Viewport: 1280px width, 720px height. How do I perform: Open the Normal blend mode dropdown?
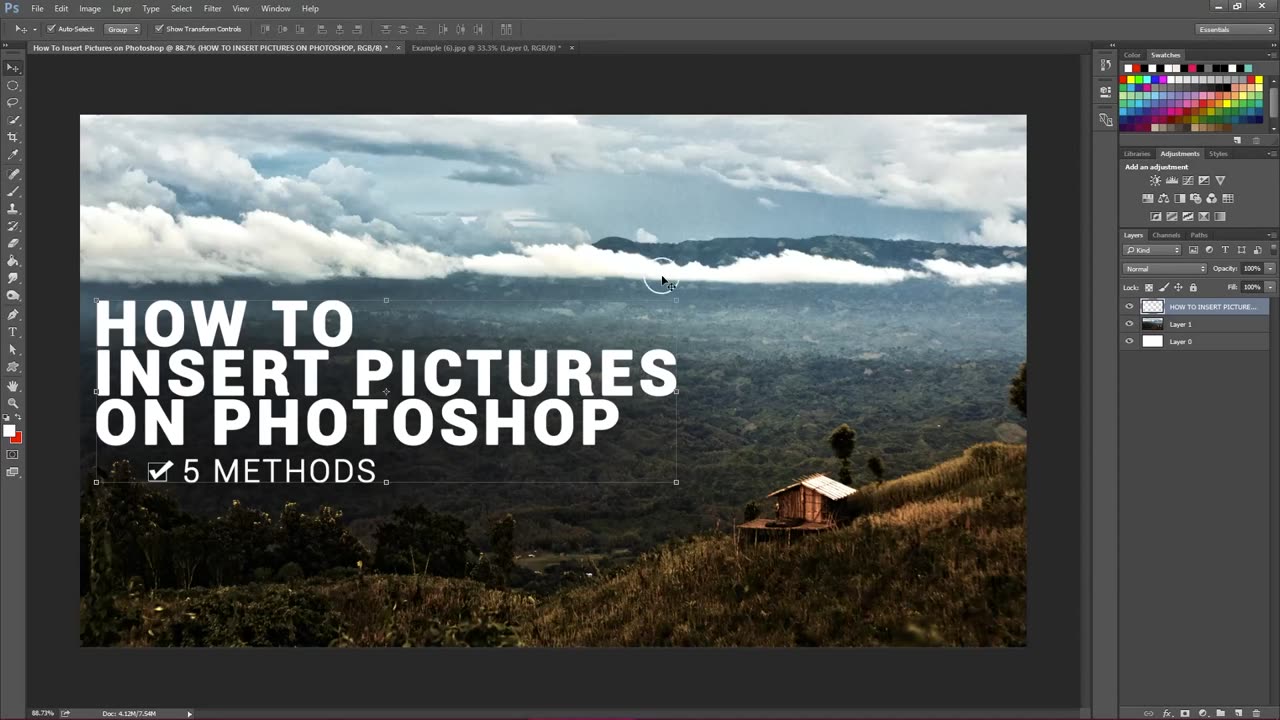tap(1166, 269)
